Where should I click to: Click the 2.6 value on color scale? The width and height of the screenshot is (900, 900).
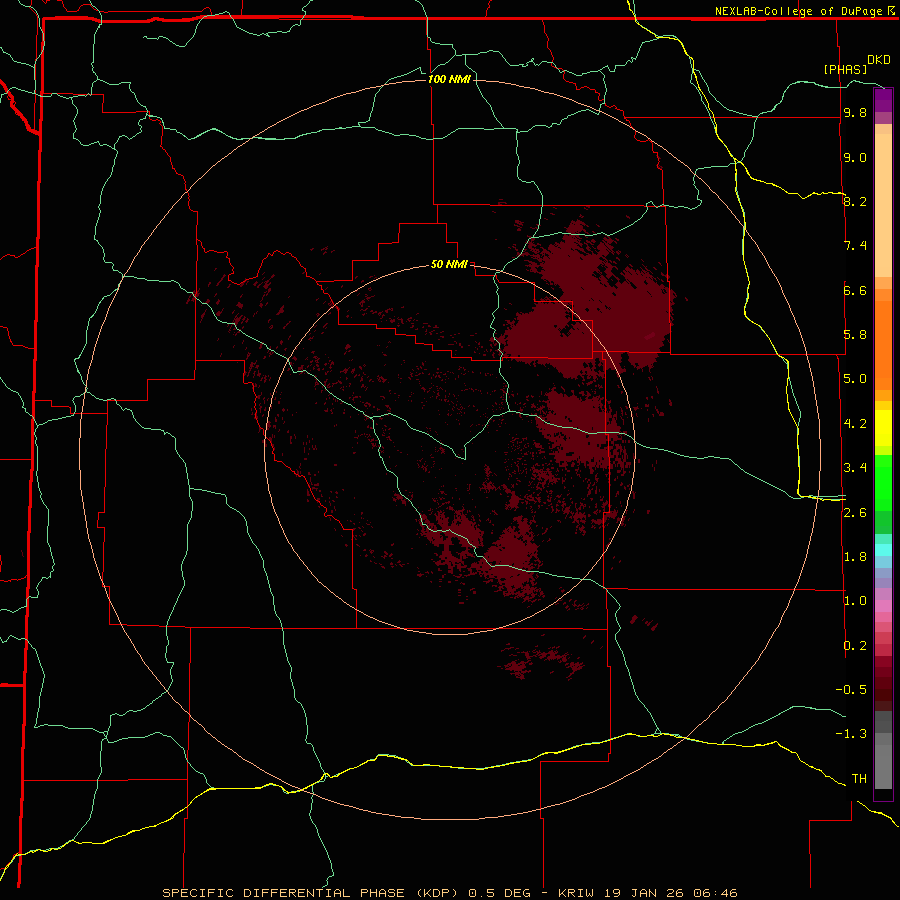855,513
